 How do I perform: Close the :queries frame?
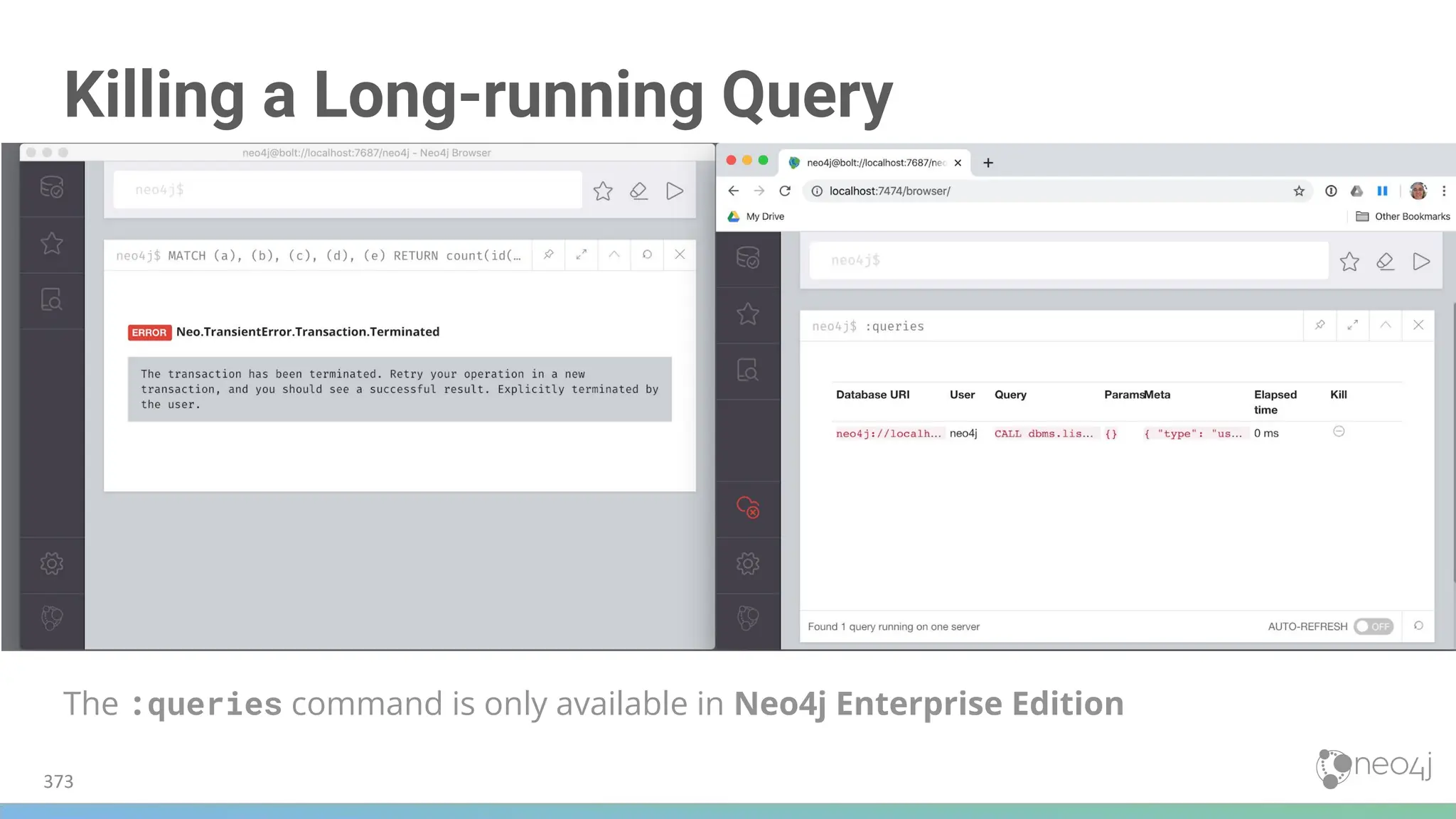pos(1418,325)
